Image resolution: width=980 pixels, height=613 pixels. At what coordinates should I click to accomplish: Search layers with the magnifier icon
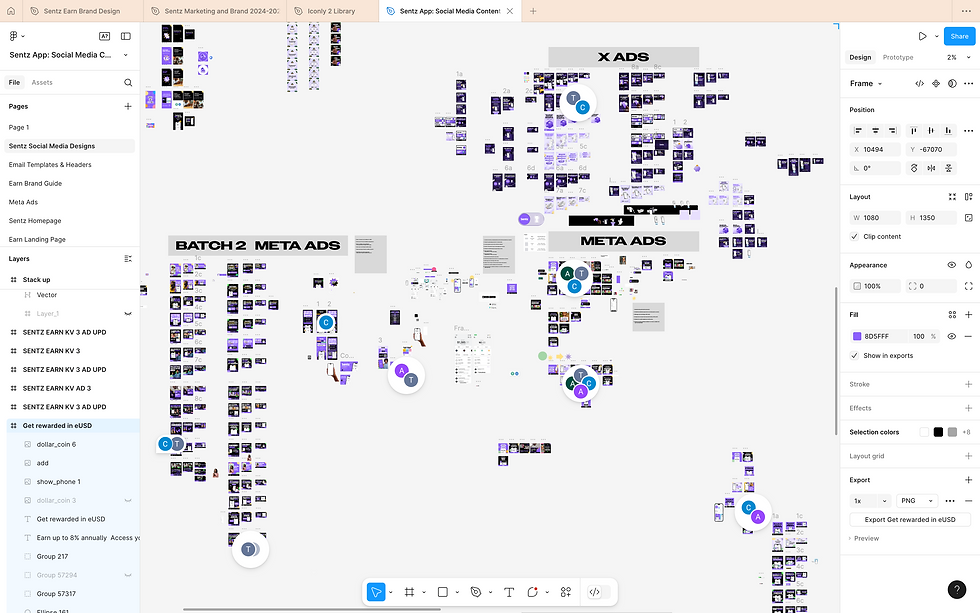click(128, 82)
